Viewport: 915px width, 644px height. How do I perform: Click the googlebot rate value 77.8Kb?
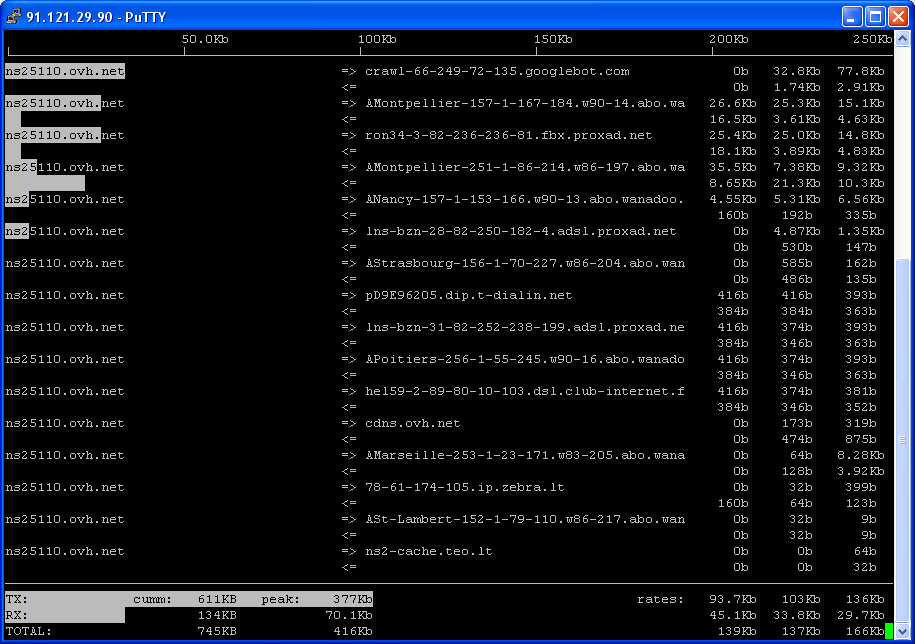click(861, 71)
